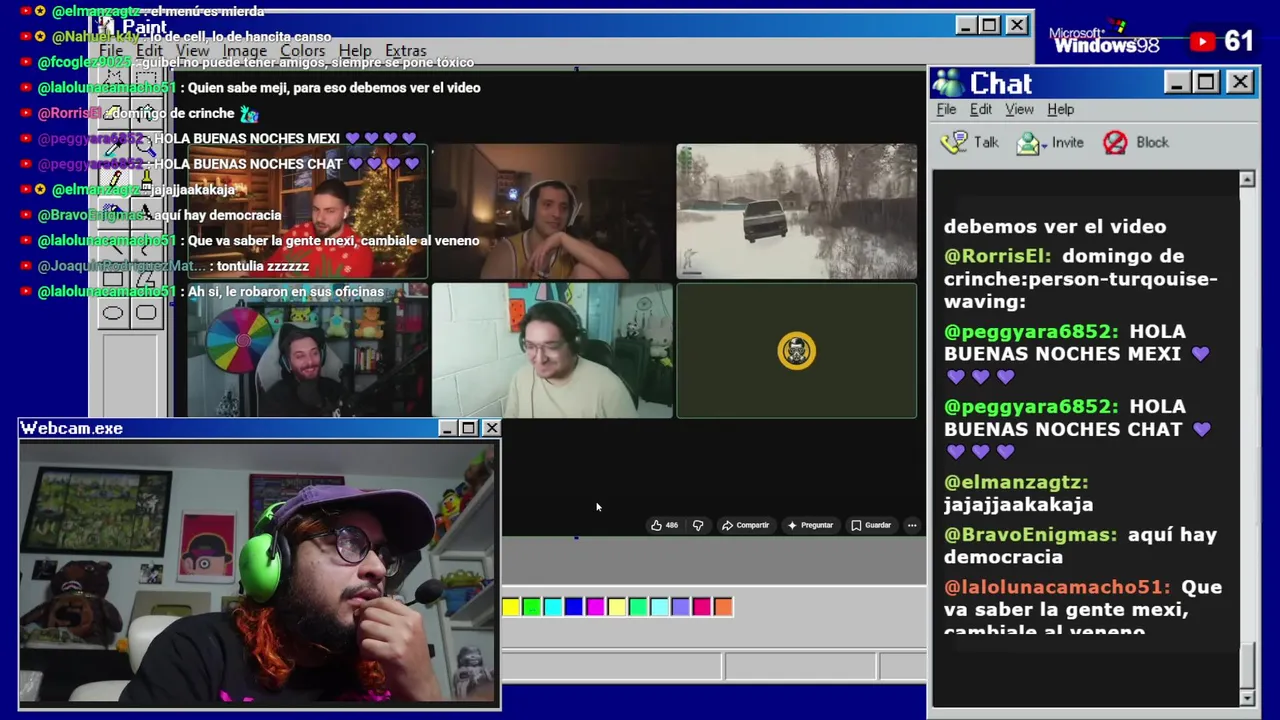Pick the magenta color swatch

(x=595, y=607)
